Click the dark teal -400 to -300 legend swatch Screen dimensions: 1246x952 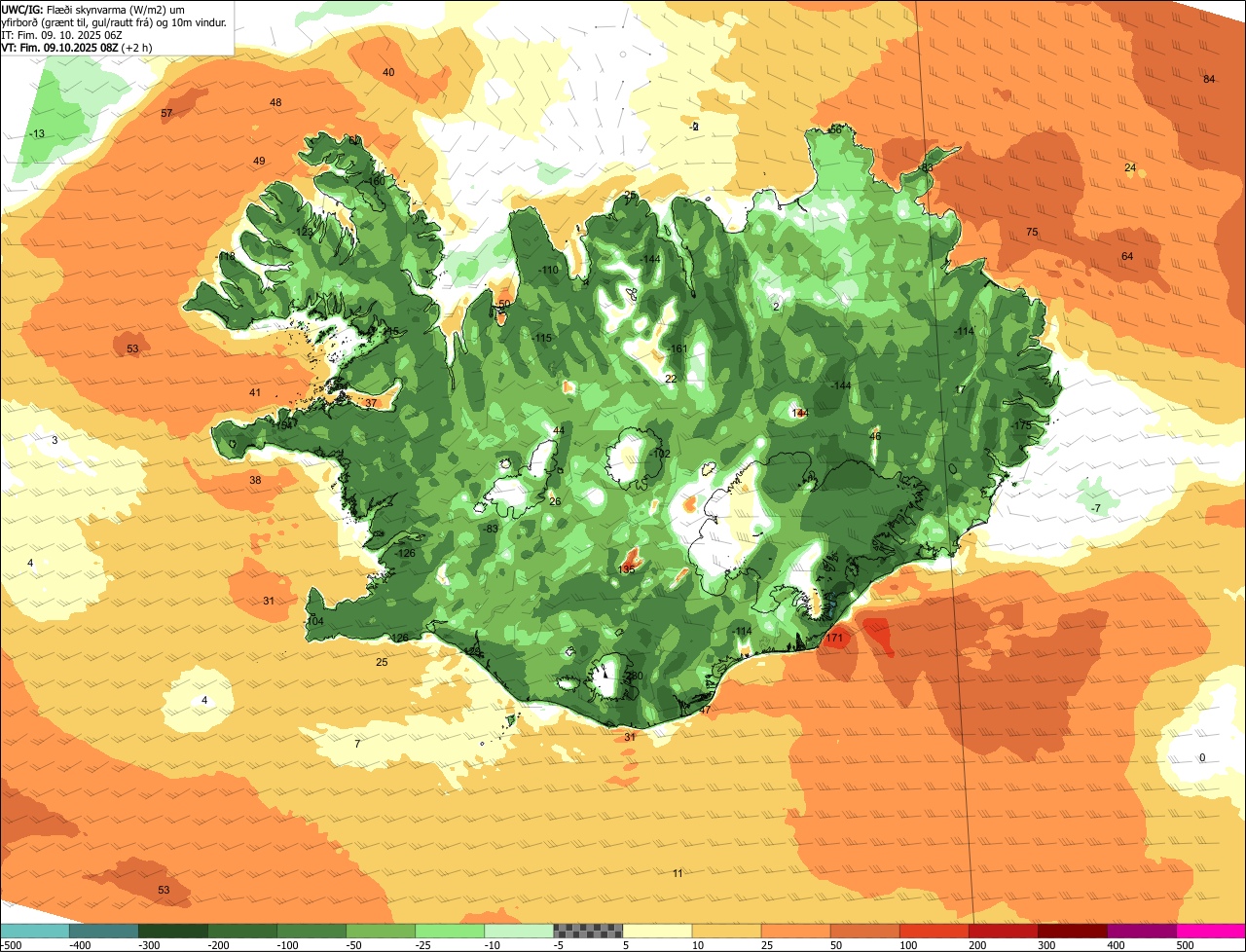pos(103,931)
